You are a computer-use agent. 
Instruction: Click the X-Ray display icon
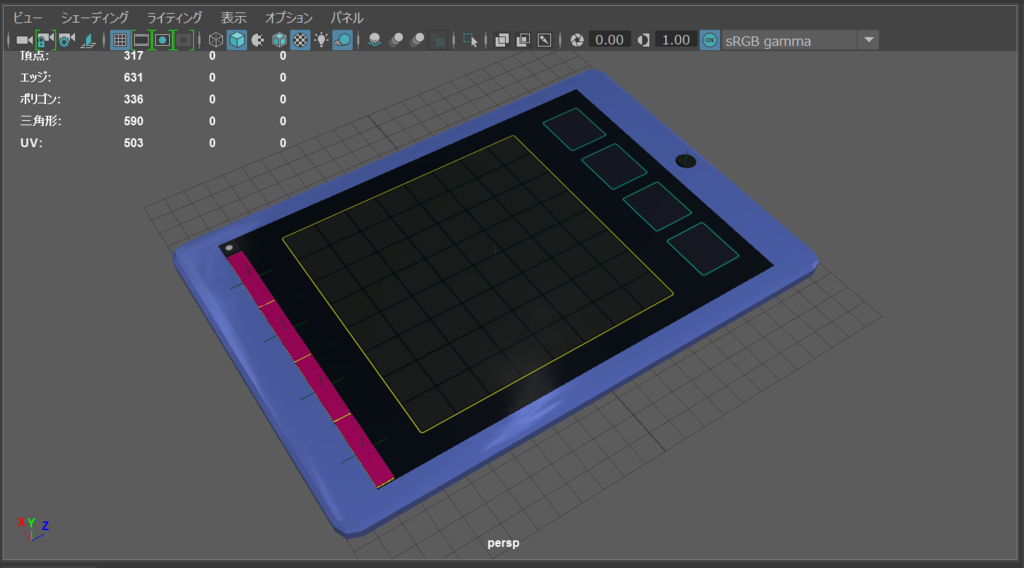tap(502, 40)
